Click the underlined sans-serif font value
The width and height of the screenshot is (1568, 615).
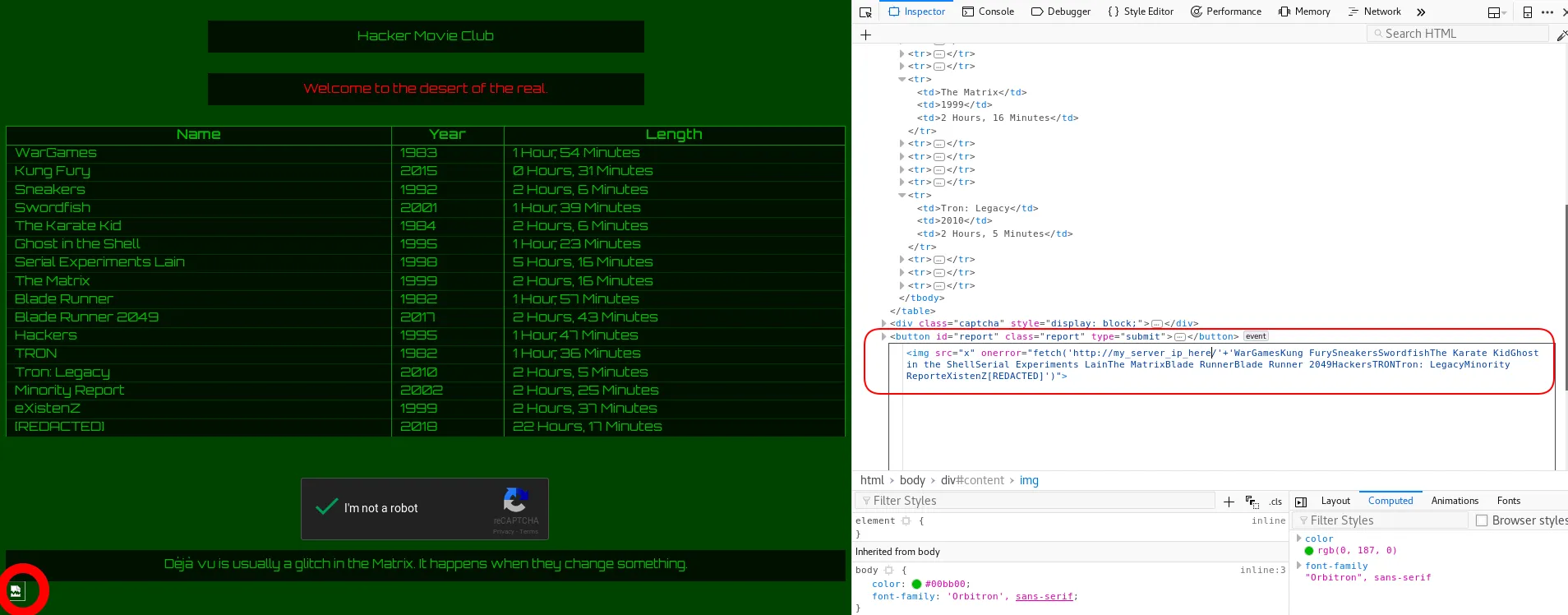pyautogui.click(x=1044, y=596)
